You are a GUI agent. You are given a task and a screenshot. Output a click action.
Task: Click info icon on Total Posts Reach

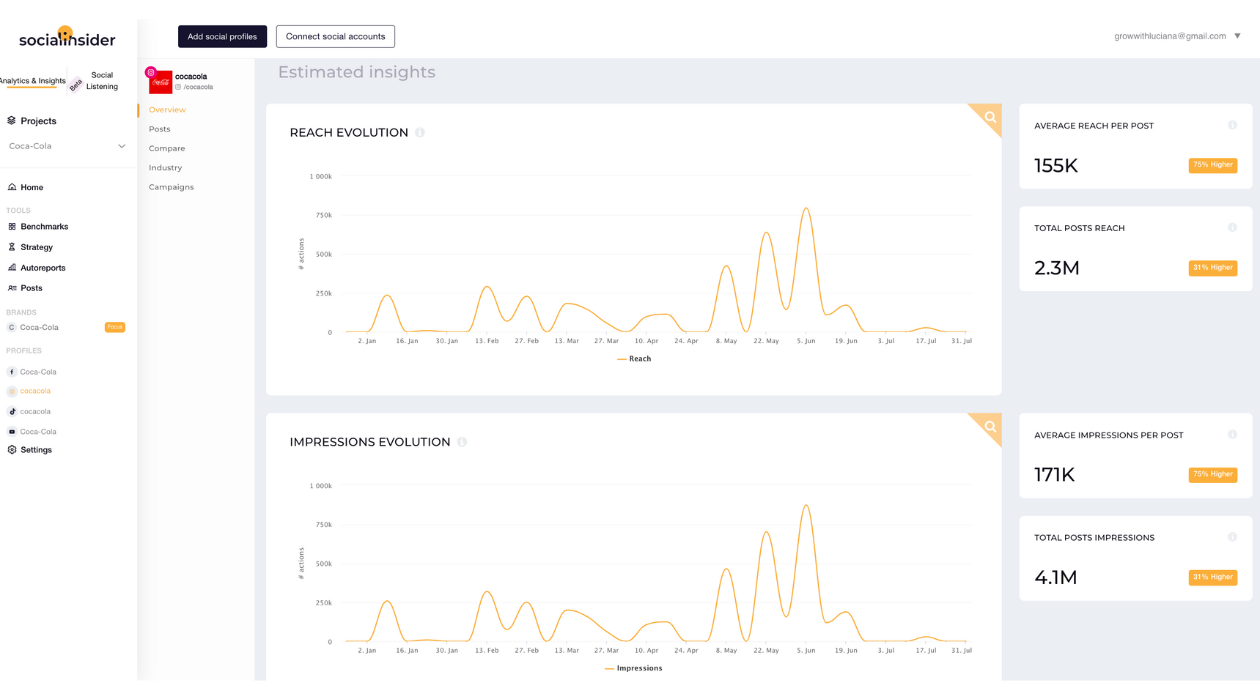1232,228
